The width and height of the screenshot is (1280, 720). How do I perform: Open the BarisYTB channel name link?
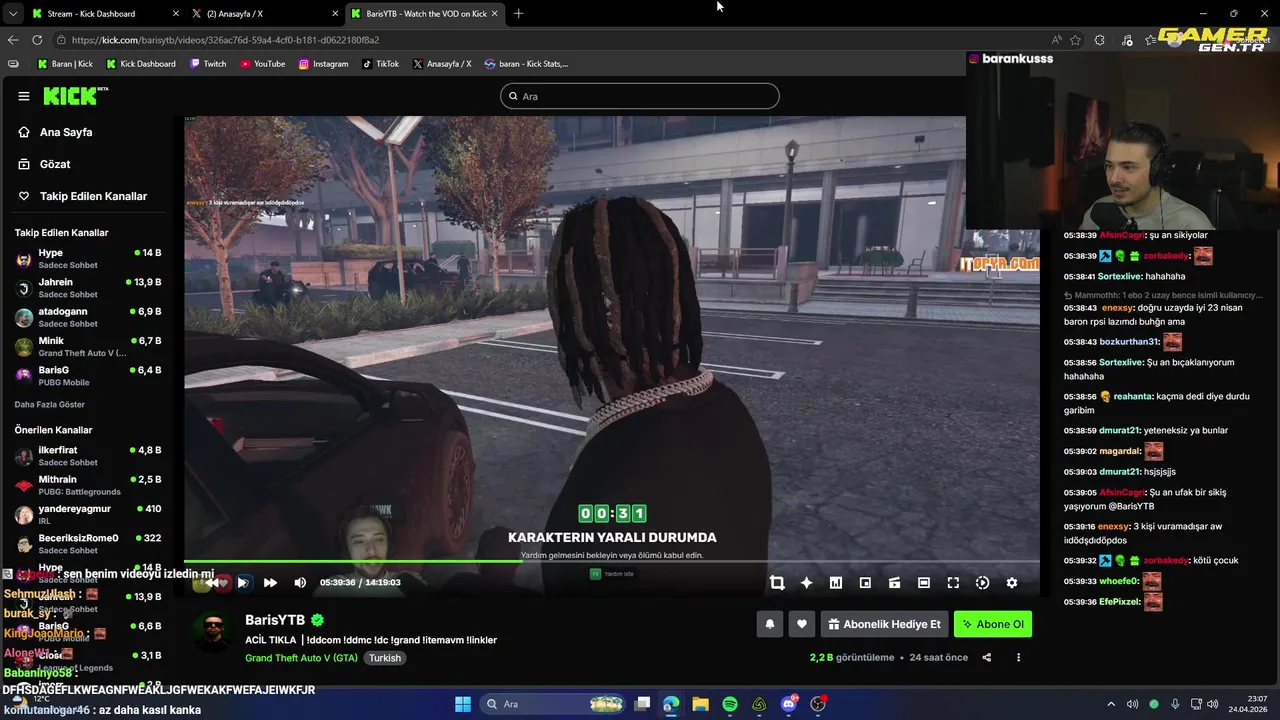(x=275, y=620)
